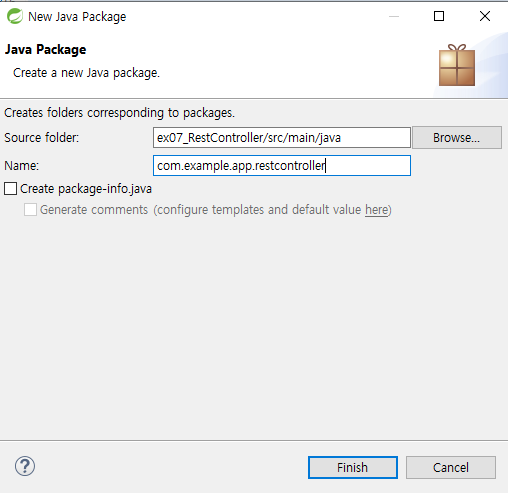Open help with the question mark icon
This screenshot has height=493, width=508.
pos(25,466)
